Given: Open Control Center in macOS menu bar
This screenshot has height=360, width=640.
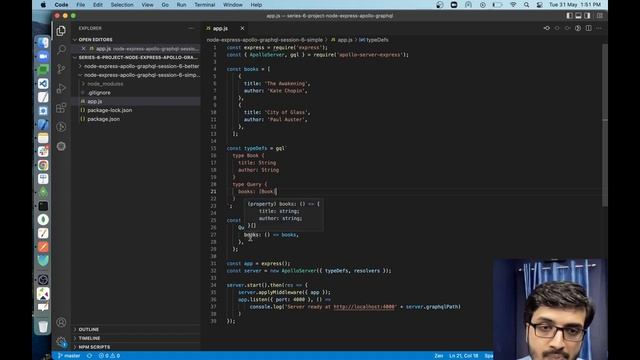Looking at the screenshot, I should coord(540,5).
